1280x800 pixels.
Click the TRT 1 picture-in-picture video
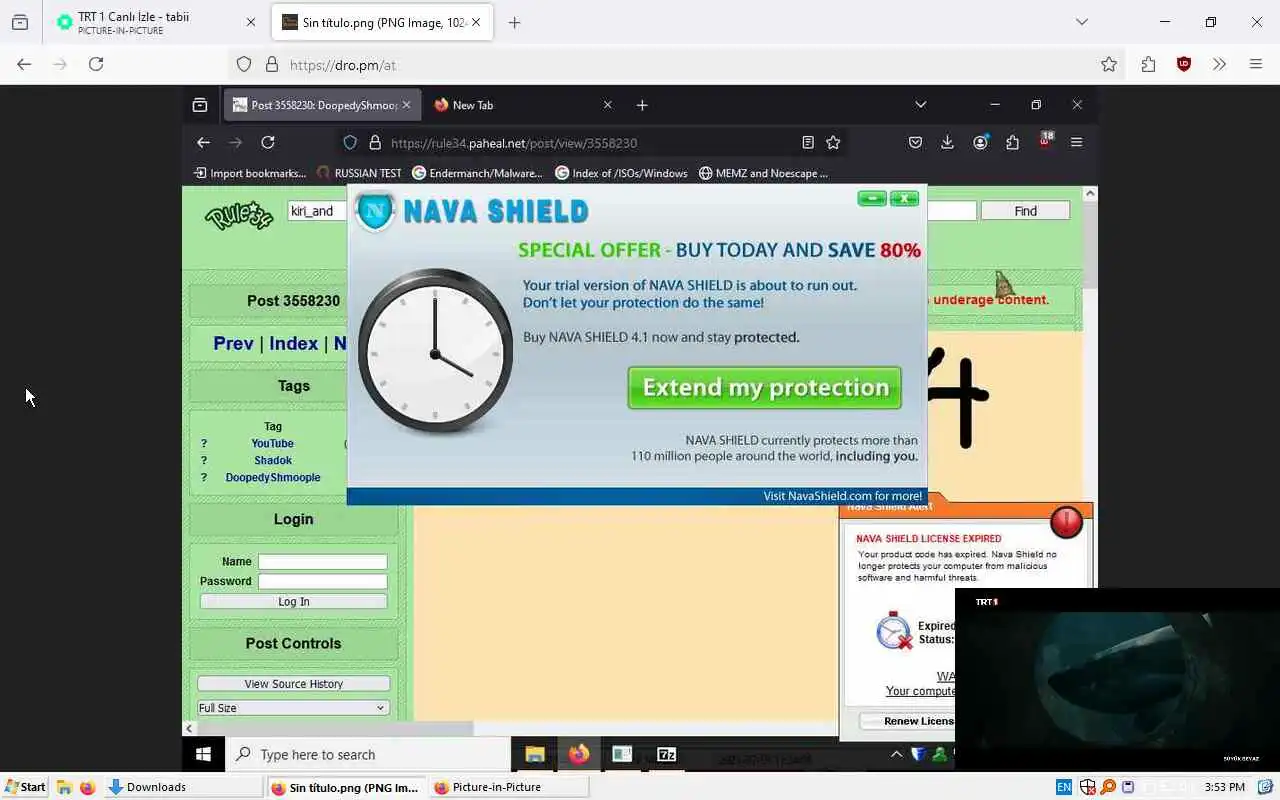point(1117,680)
